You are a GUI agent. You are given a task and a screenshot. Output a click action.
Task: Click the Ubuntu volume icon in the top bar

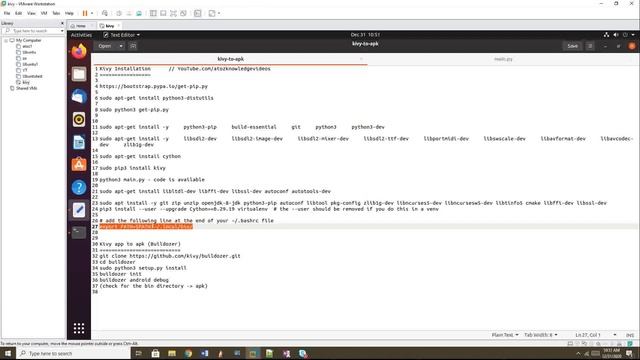click(x=616, y=35)
